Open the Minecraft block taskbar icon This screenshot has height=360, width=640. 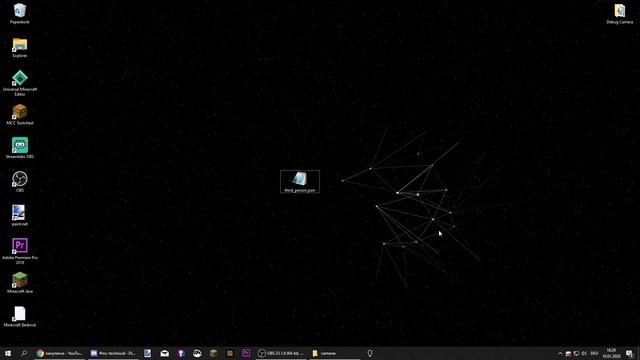(x=213, y=353)
